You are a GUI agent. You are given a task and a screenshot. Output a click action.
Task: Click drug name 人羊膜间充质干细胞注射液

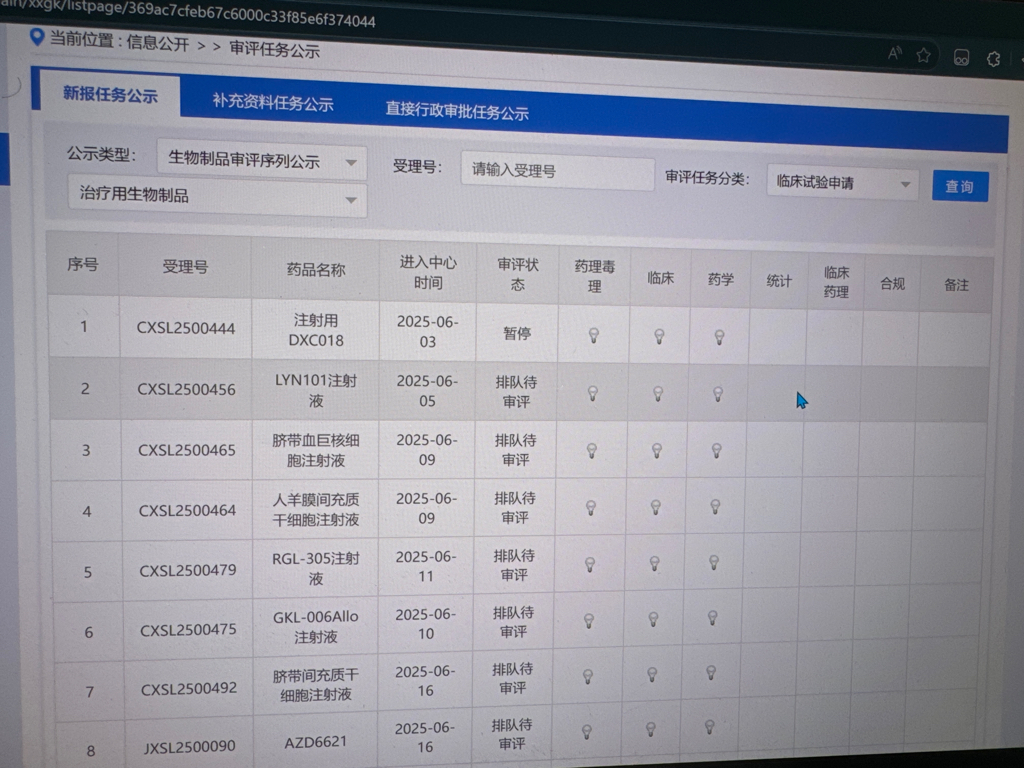click(316, 510)
